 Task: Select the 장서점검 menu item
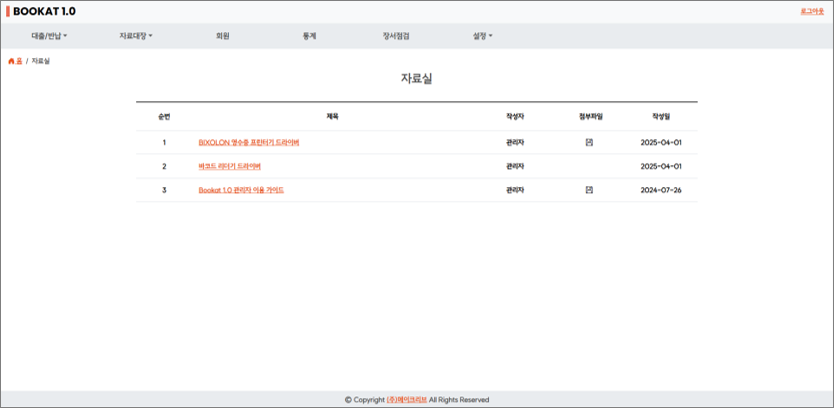coord(396,36)
